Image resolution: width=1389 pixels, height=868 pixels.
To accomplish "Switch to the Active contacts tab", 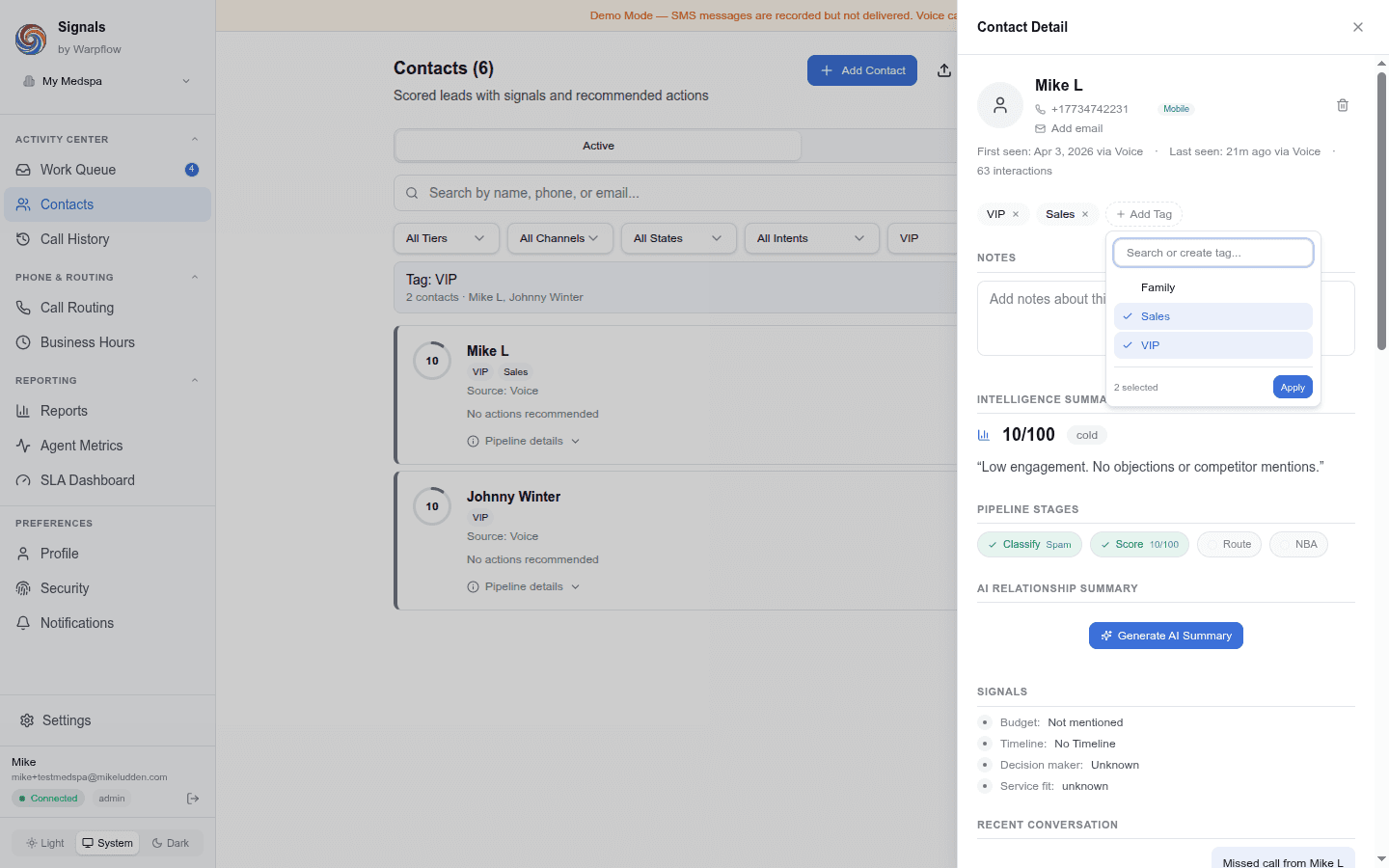I will [597, 145].
